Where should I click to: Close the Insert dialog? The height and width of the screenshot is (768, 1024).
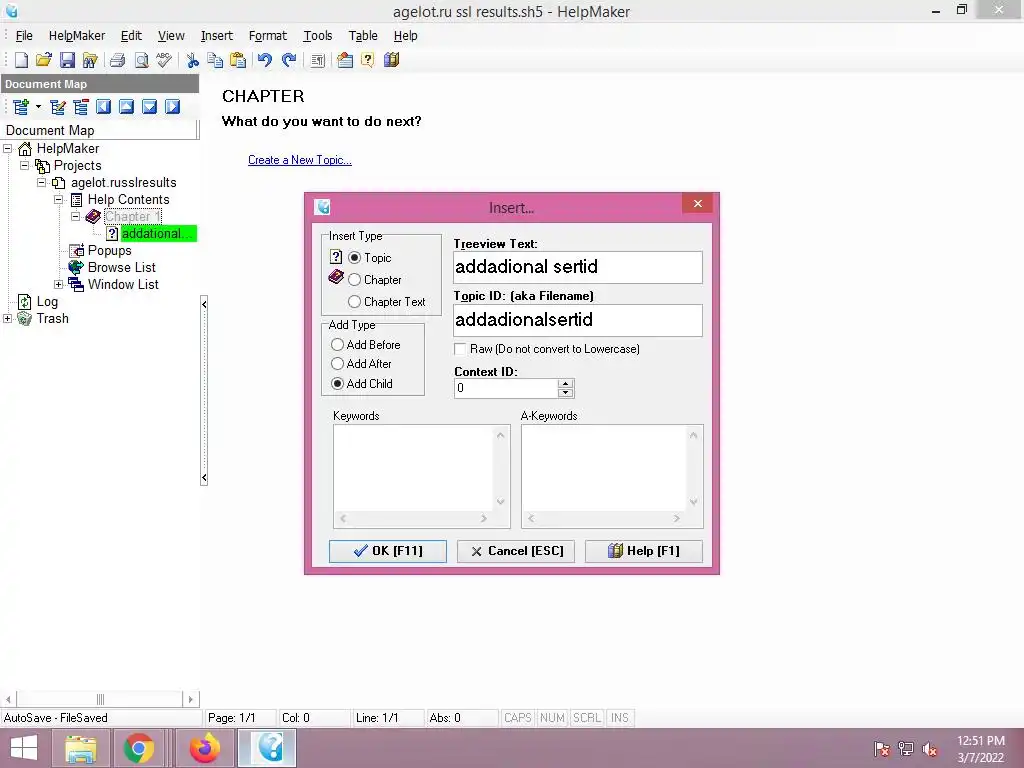697,204
